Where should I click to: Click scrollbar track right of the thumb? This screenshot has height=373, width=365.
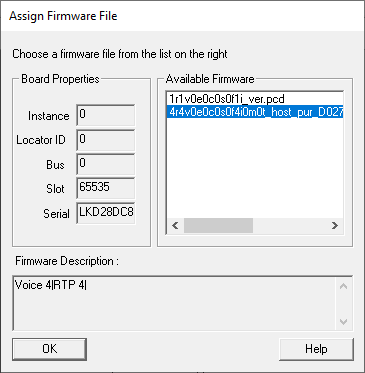point(289,226)
